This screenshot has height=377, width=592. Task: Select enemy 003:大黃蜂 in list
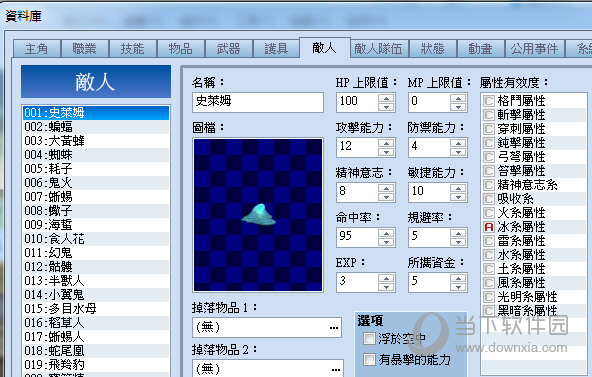click(96, 141)
